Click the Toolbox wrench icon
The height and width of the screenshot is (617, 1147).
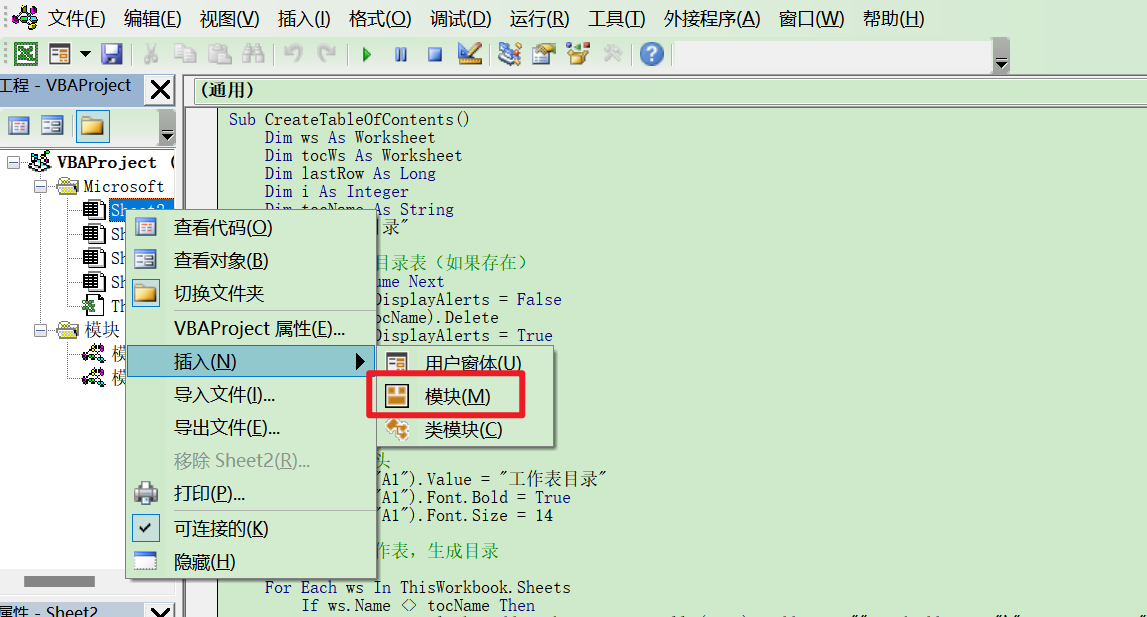coord(612,54)
